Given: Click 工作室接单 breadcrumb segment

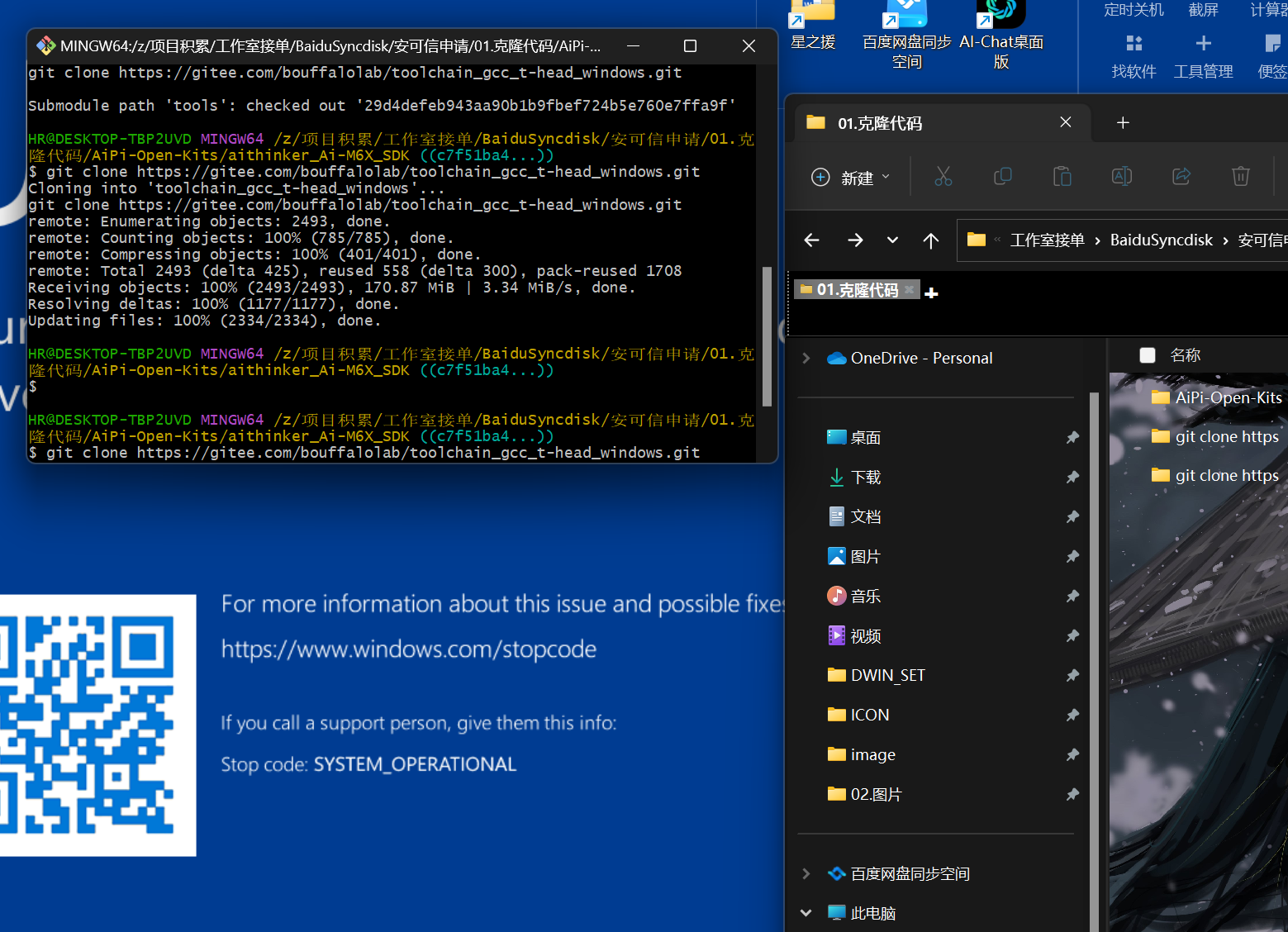Looking at the screenshot, I should 1047,240.
